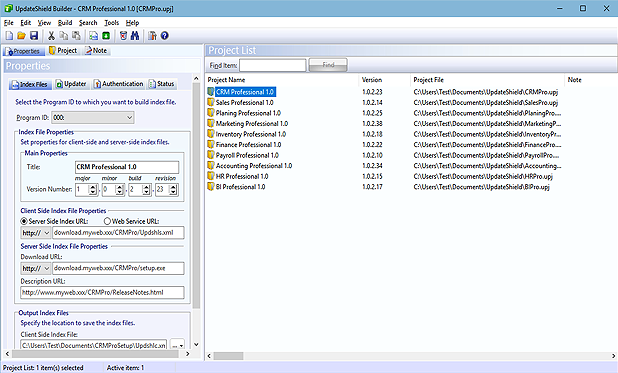This screenshot has height=373, width=618.
Task: Click the green Build updater toolbar icon
Action: coord(106,36)
